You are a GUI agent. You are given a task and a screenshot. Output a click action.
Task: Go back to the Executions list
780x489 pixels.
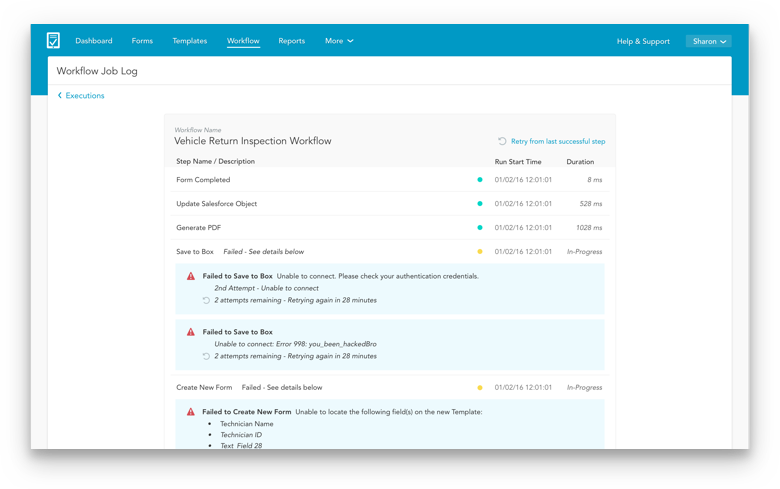pos(85,96)
